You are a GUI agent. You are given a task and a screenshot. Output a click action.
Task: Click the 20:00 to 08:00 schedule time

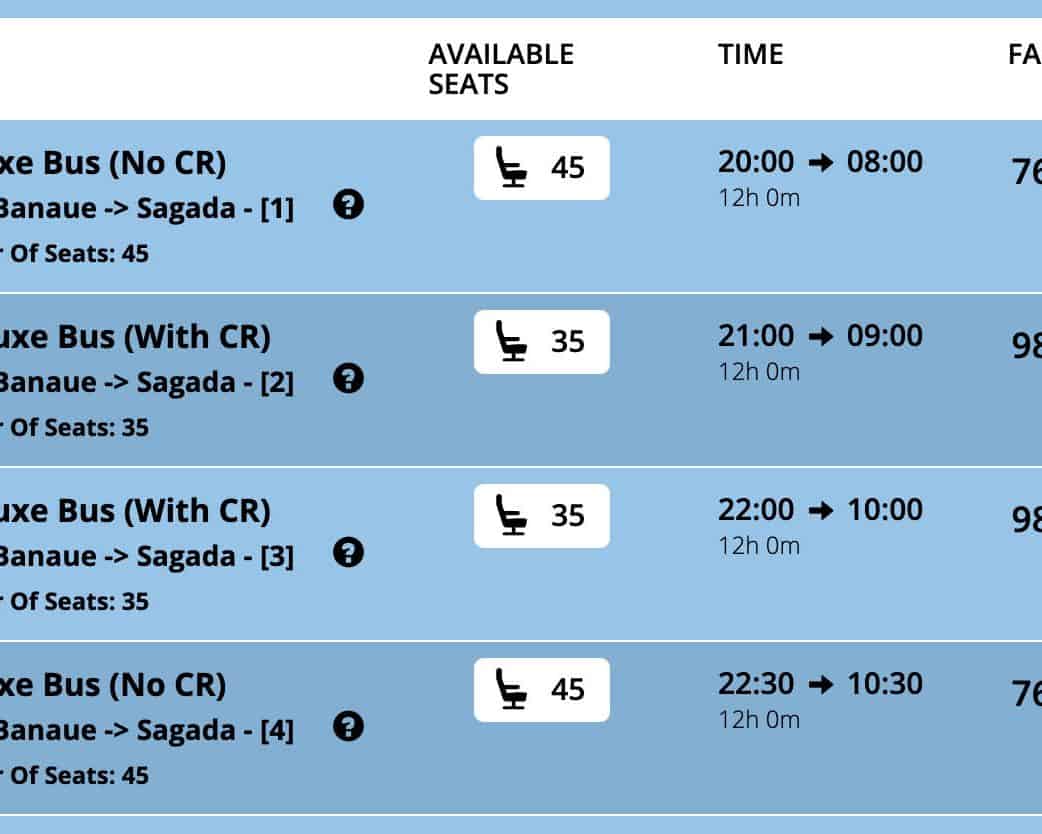click(820, 162)
